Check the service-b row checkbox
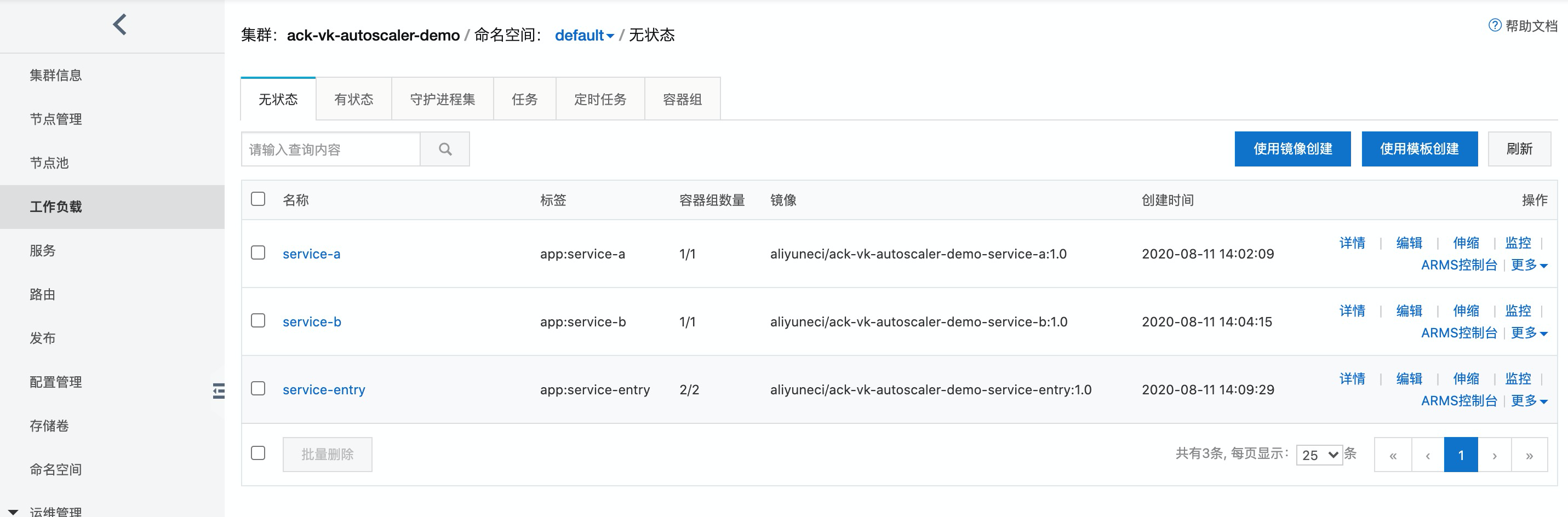 pyautogui.click(x=258, y=320)
